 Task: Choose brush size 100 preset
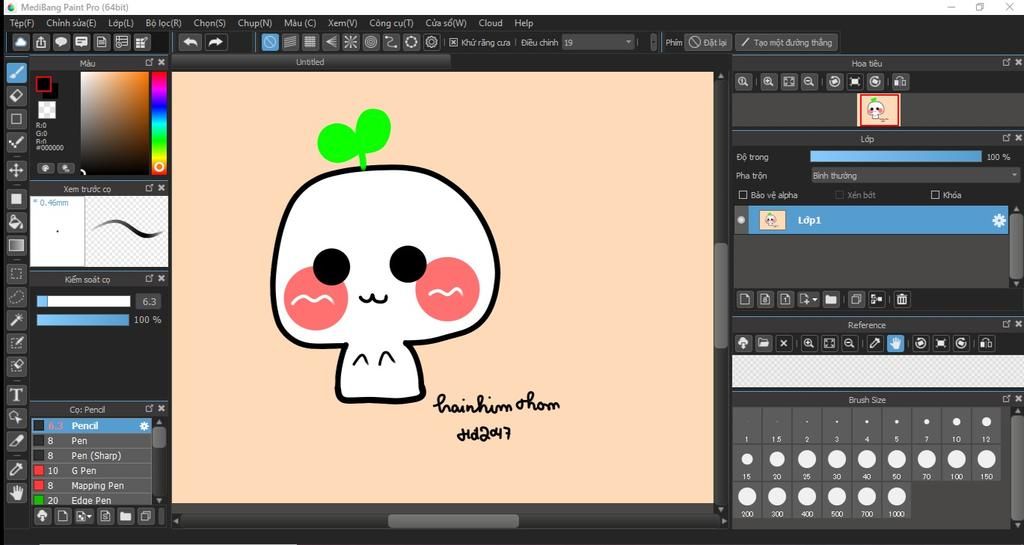pos(956,464)
